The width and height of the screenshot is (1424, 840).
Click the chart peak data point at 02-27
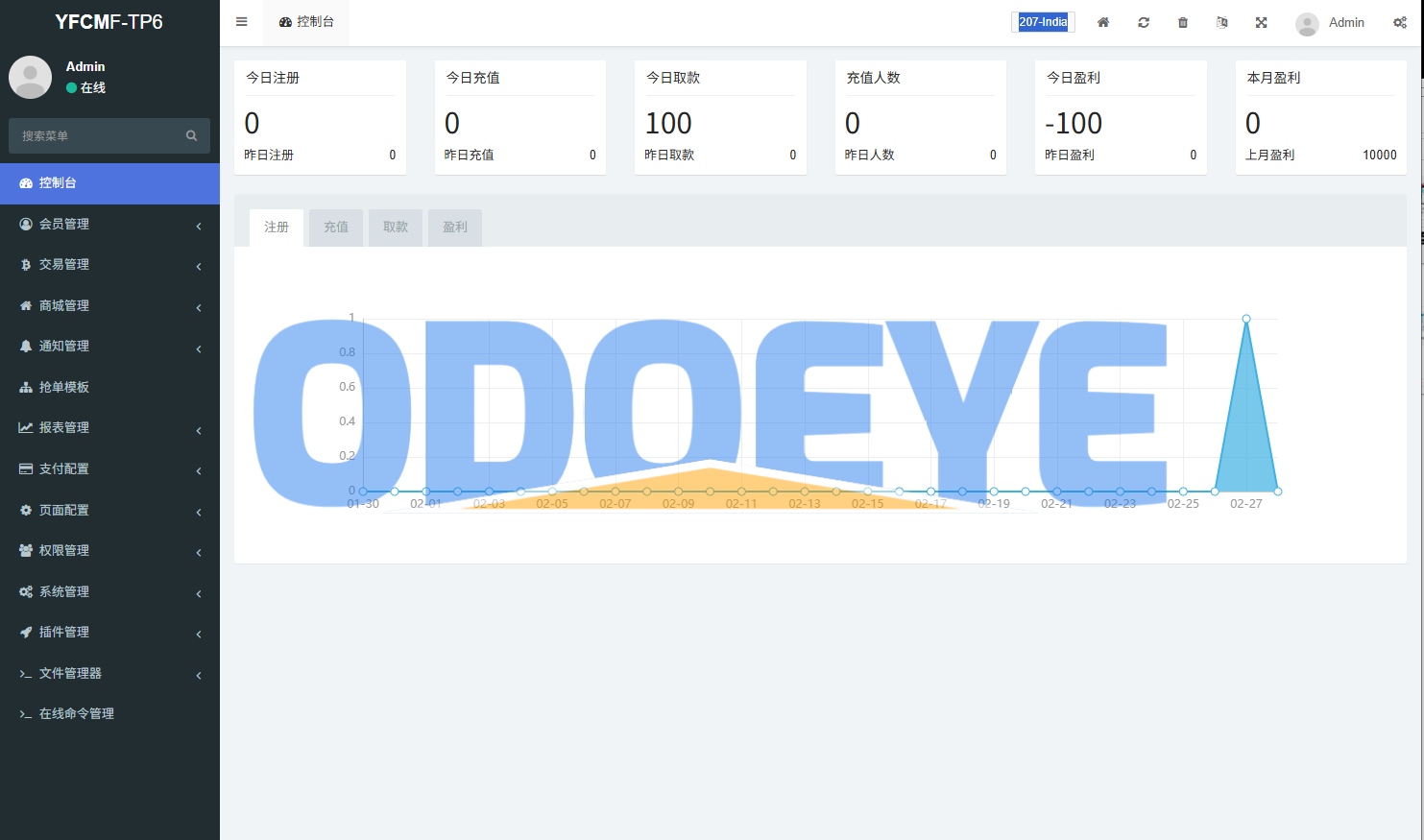click(x=1246, y=319)
